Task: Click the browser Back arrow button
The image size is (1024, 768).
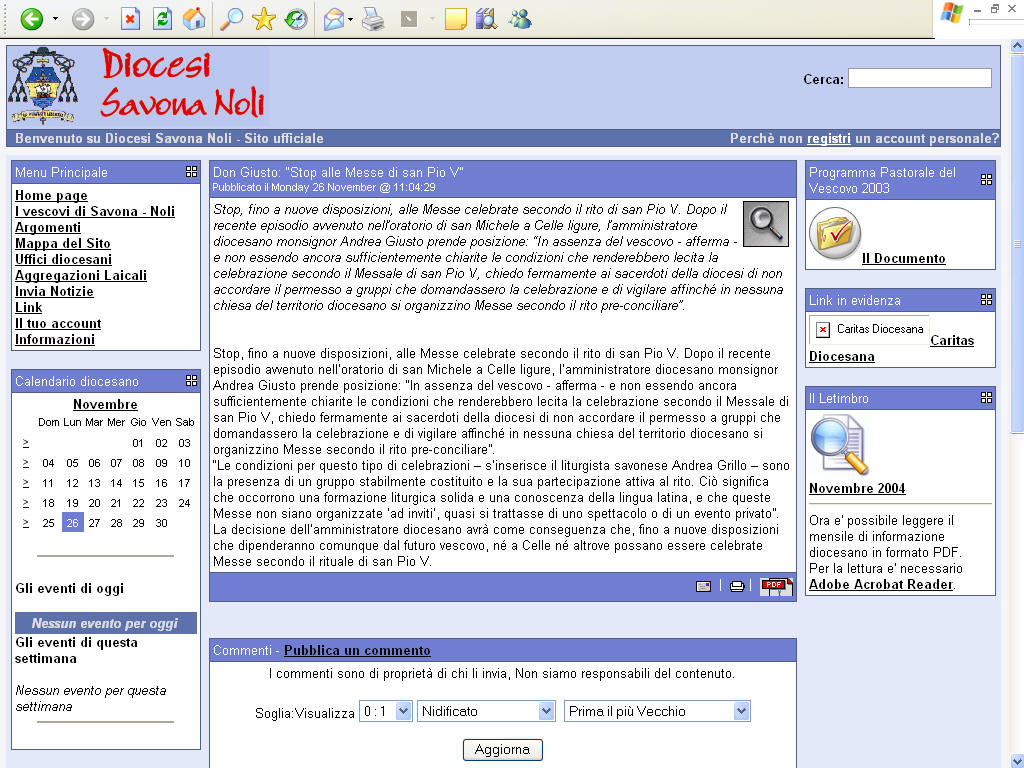Action: click(31, 19)
